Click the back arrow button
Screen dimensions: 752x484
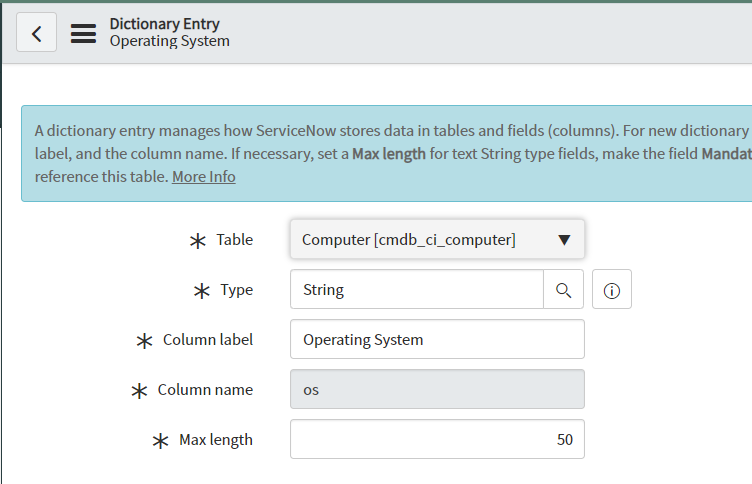(37, 33)
